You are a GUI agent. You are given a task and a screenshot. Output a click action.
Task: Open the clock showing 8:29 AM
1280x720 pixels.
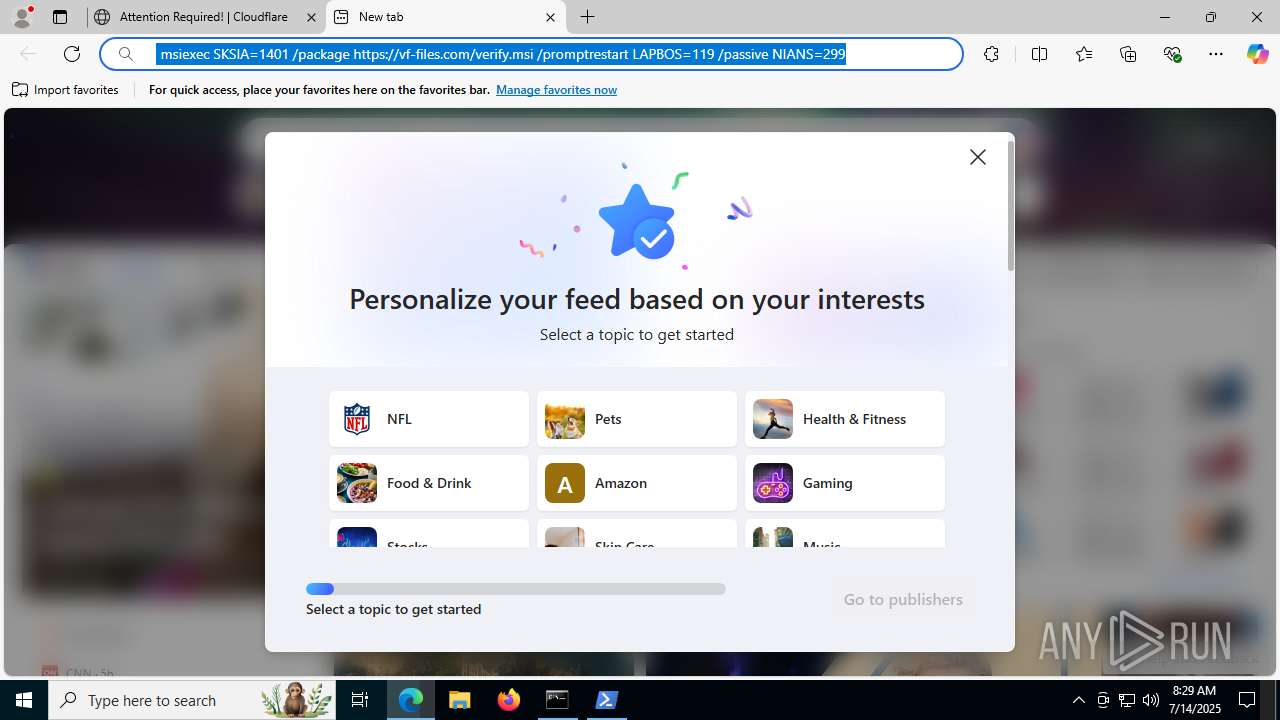coord(1195,700)
